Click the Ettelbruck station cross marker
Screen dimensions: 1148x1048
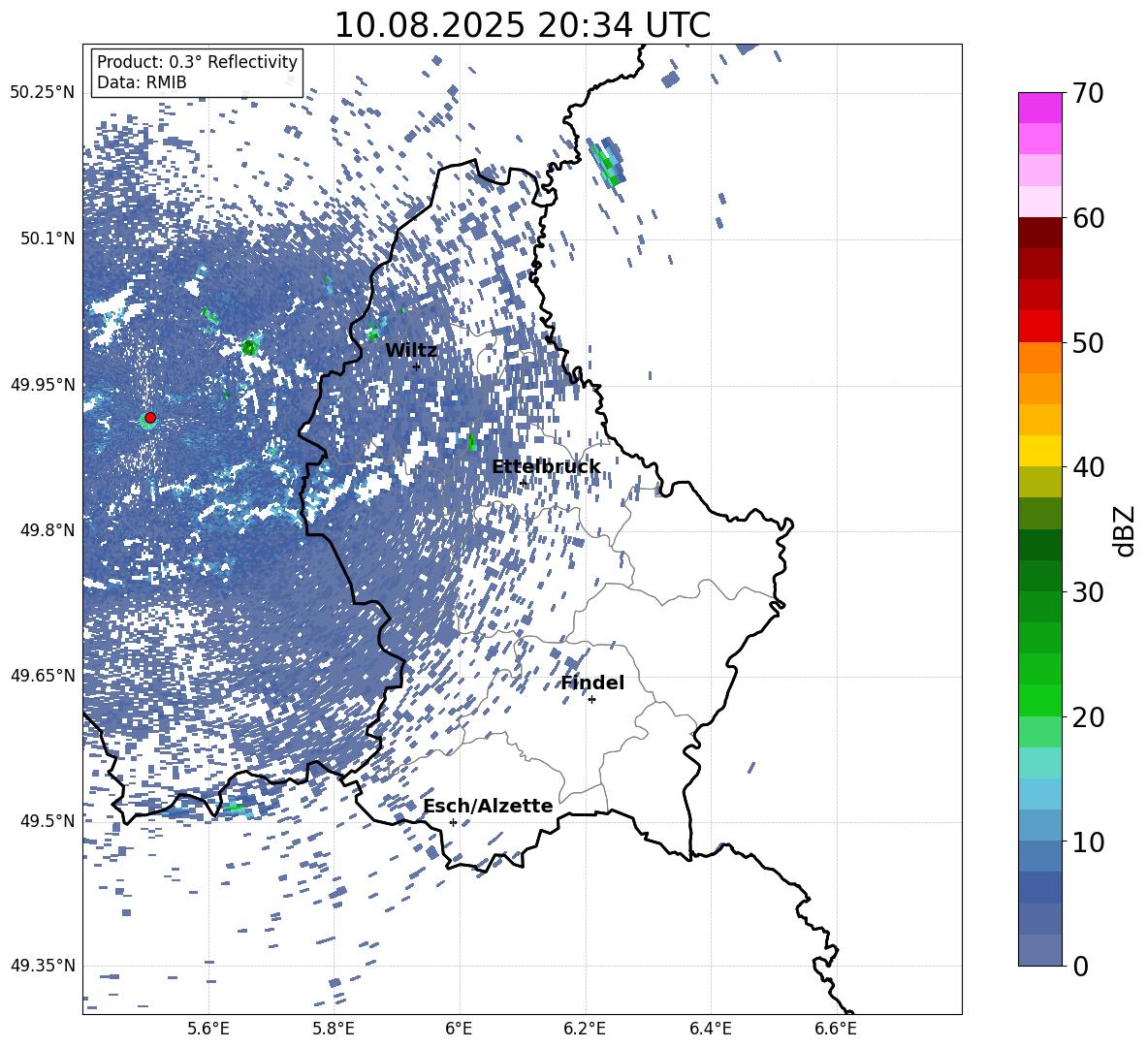point(523,483)
